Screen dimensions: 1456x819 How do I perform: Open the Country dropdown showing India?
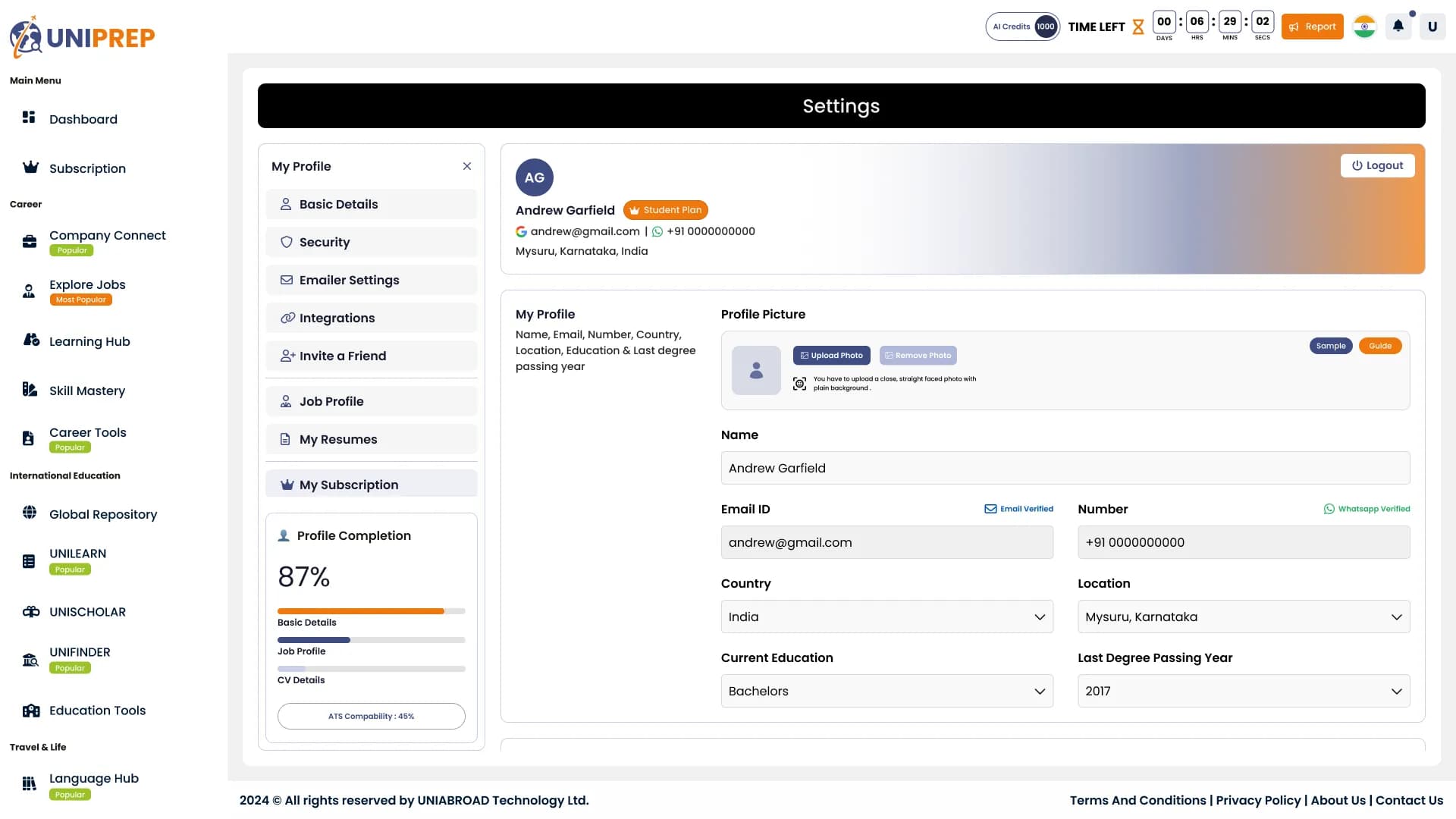[x=887, y=617]
